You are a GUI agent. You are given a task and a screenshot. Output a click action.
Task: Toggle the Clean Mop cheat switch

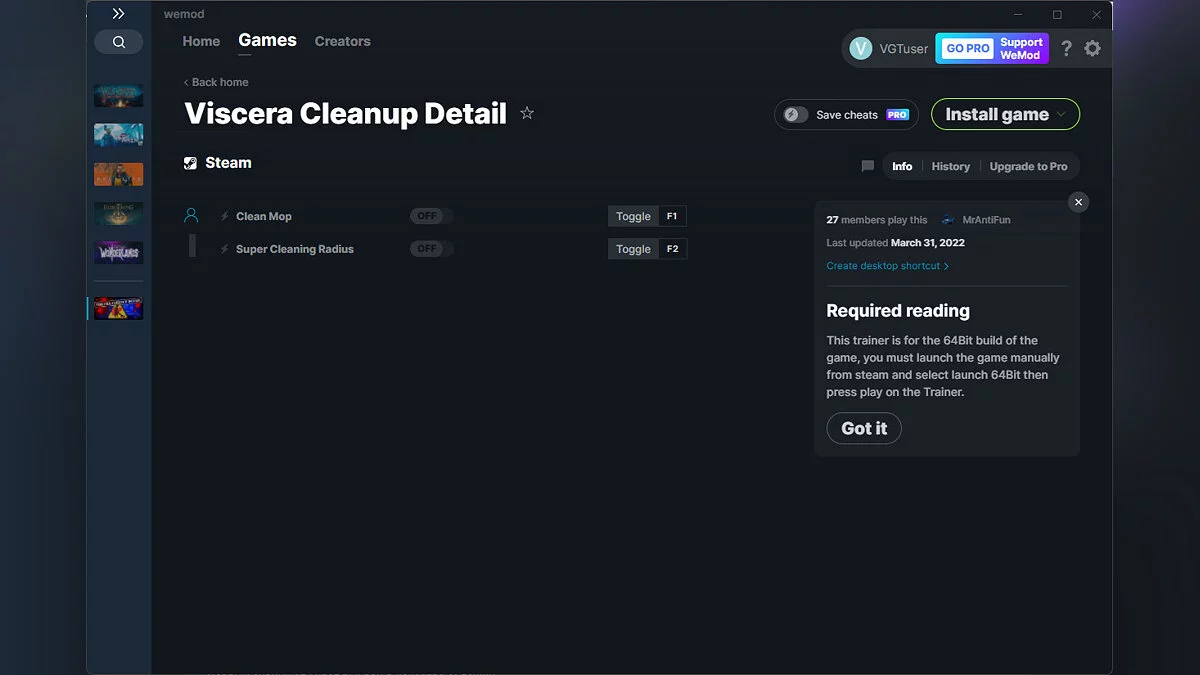[x=431, y=216]
